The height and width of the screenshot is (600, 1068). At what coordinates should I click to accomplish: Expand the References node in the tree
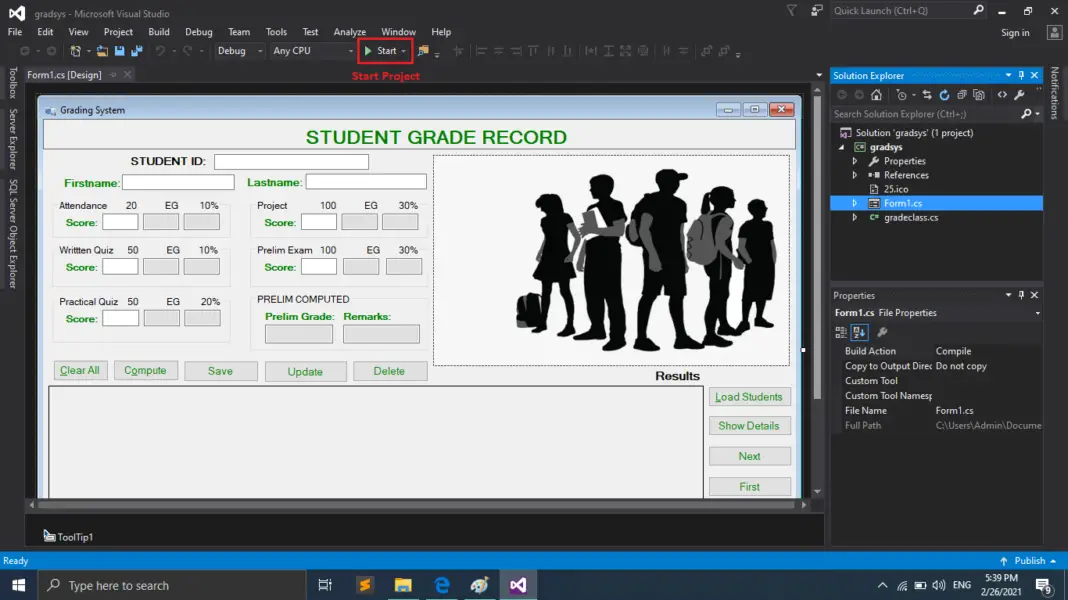tap(855, 175)
